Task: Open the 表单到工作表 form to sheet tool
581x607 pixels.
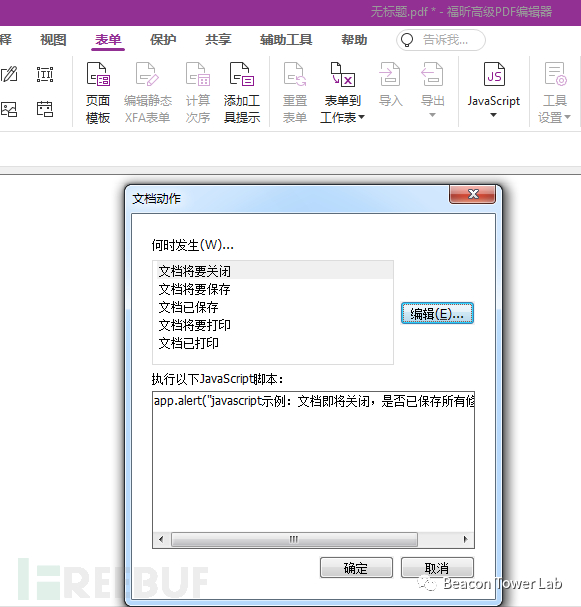Action: pyautogui.click(x=343, y=92)
